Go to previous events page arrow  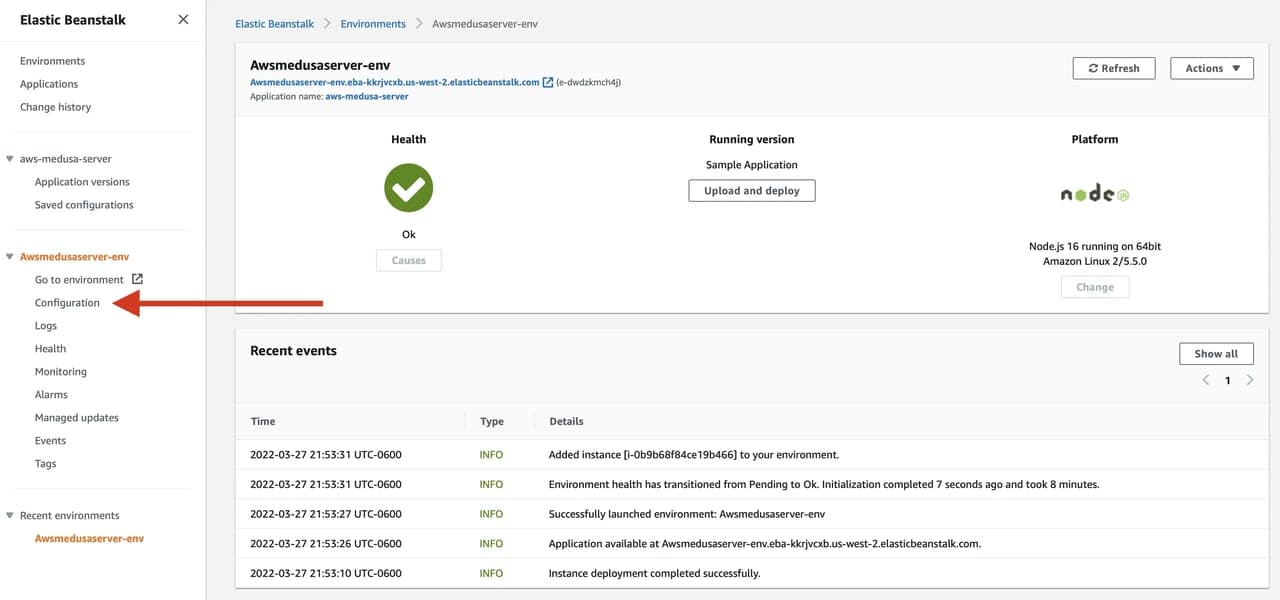point(1206,380)
